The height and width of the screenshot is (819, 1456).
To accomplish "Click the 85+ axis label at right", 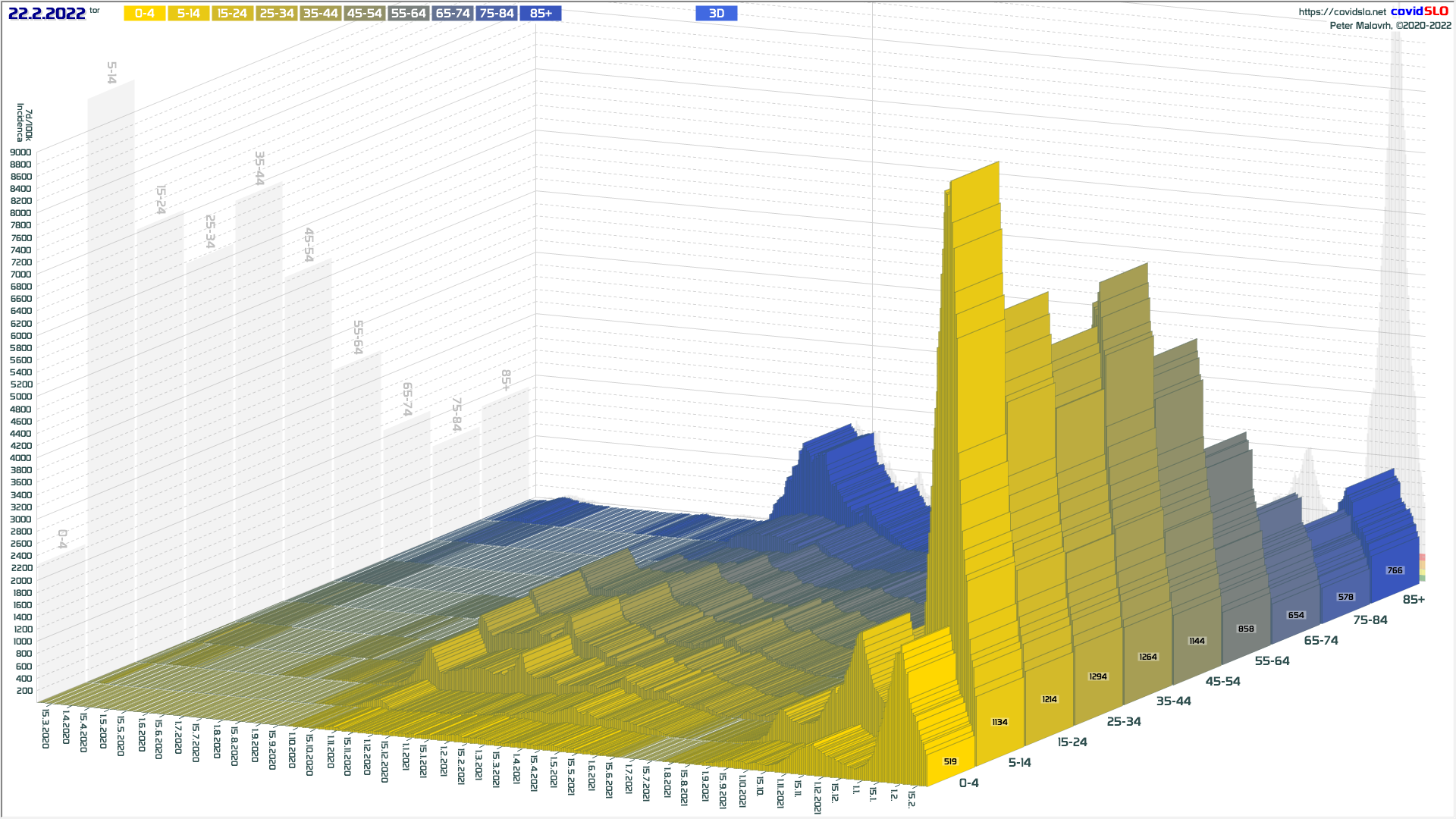I will tap(1413, 600).
